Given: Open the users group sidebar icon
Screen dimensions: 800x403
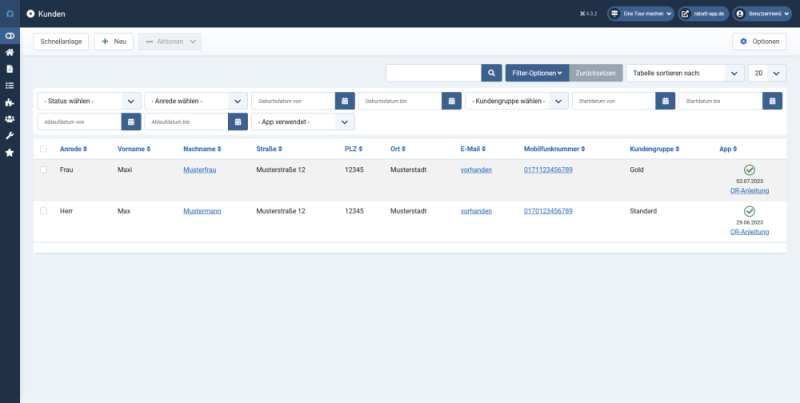Looking at the screenshot, I should pos(10,119).
